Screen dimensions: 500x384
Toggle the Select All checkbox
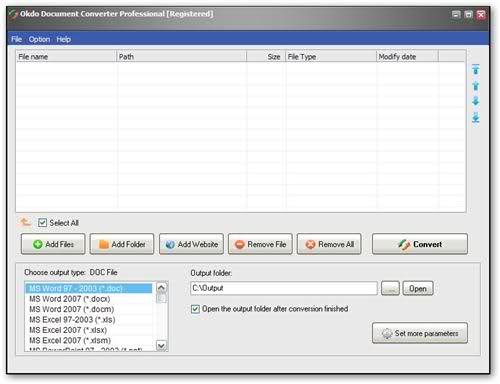click(x=42, y=222)
